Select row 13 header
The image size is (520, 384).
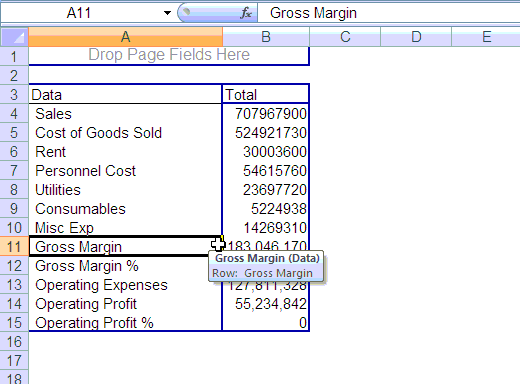[14, 284]
